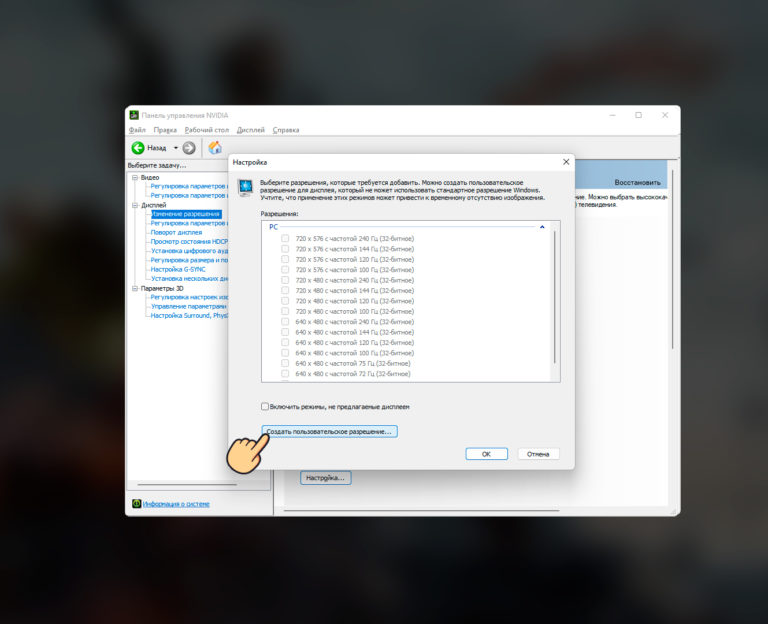
Task: Select Поворот дисплея in the tree
Action: tap(176, 233)
